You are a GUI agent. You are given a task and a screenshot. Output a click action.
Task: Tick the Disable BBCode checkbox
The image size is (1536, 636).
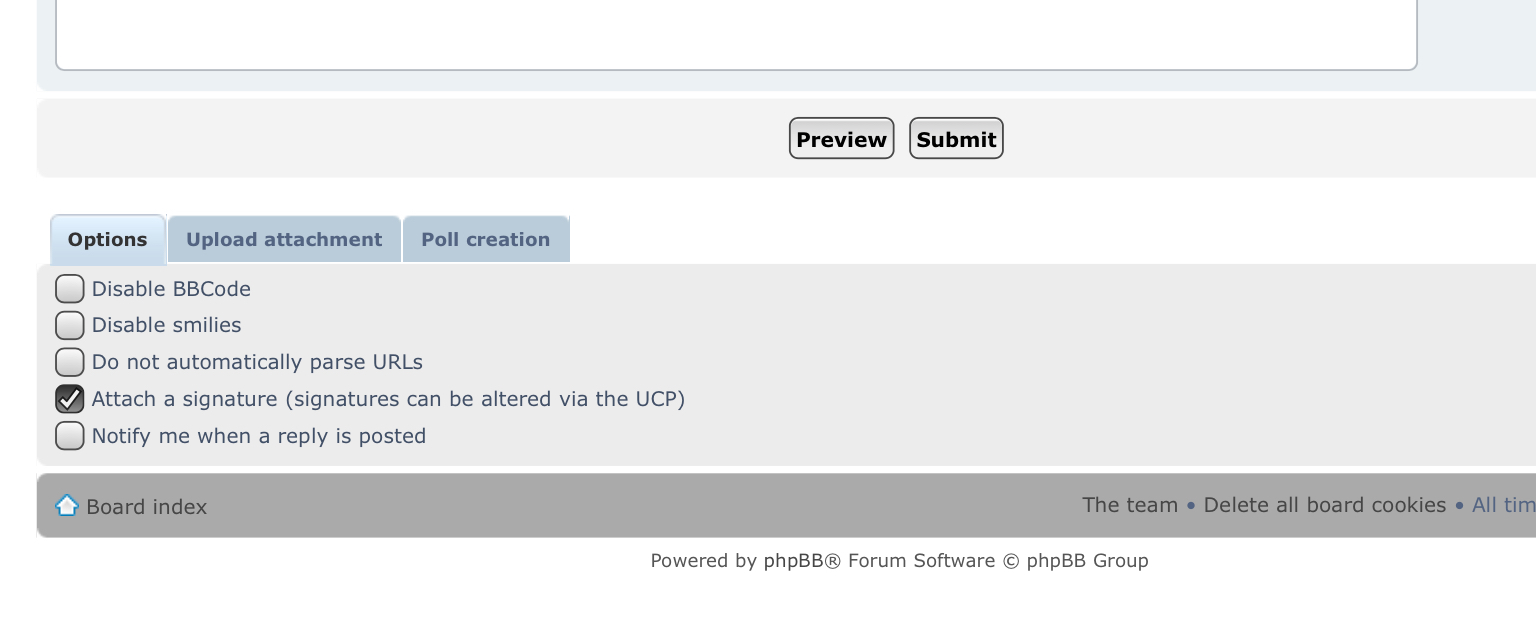[70, 289]
